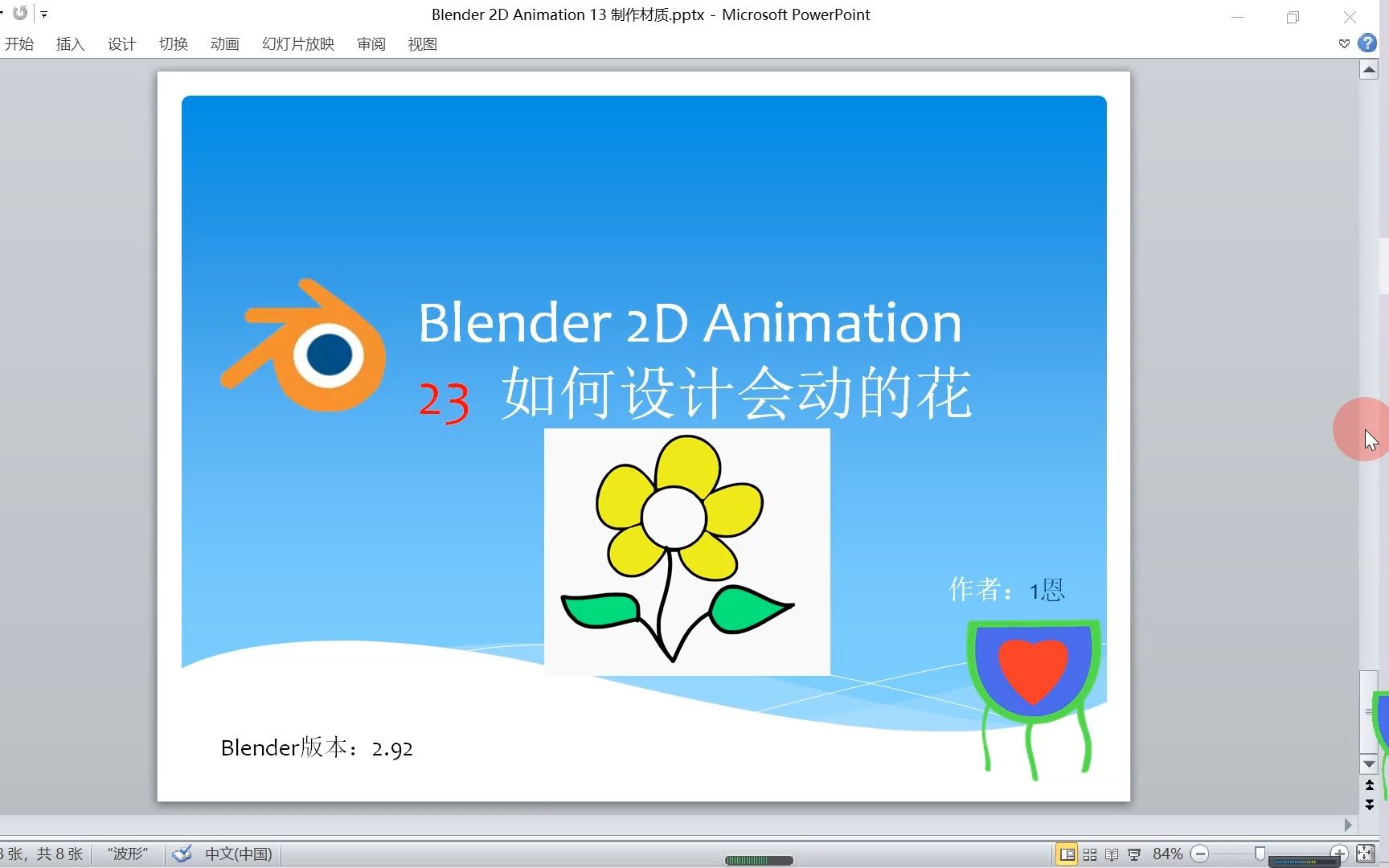Viewport: 1389px width, 868px height.
Task: Click the Undo icon
Action: point(21,13)
